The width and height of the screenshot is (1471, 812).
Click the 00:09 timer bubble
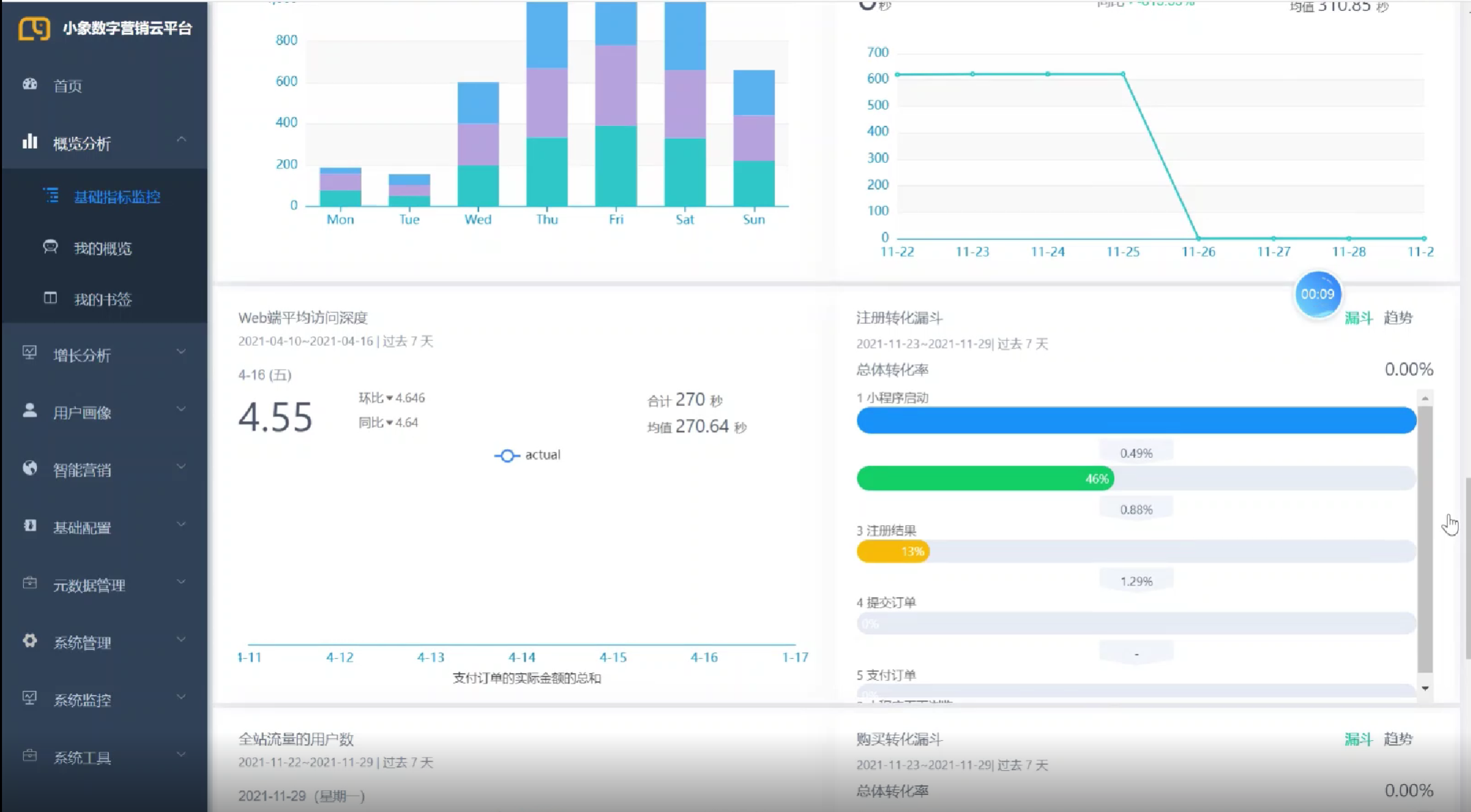click(x=1318, y=294)
